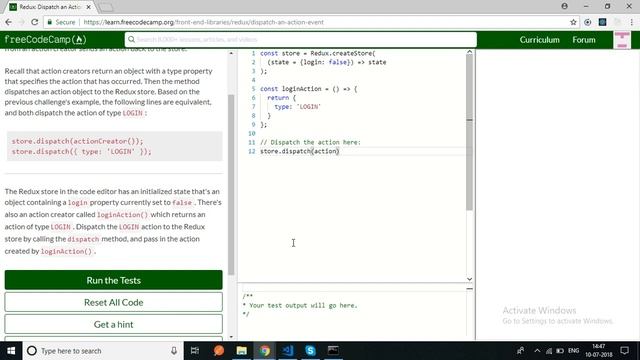Click the network icon in tray
Viewport: 640px width, 360px height.
pos(549,351)
